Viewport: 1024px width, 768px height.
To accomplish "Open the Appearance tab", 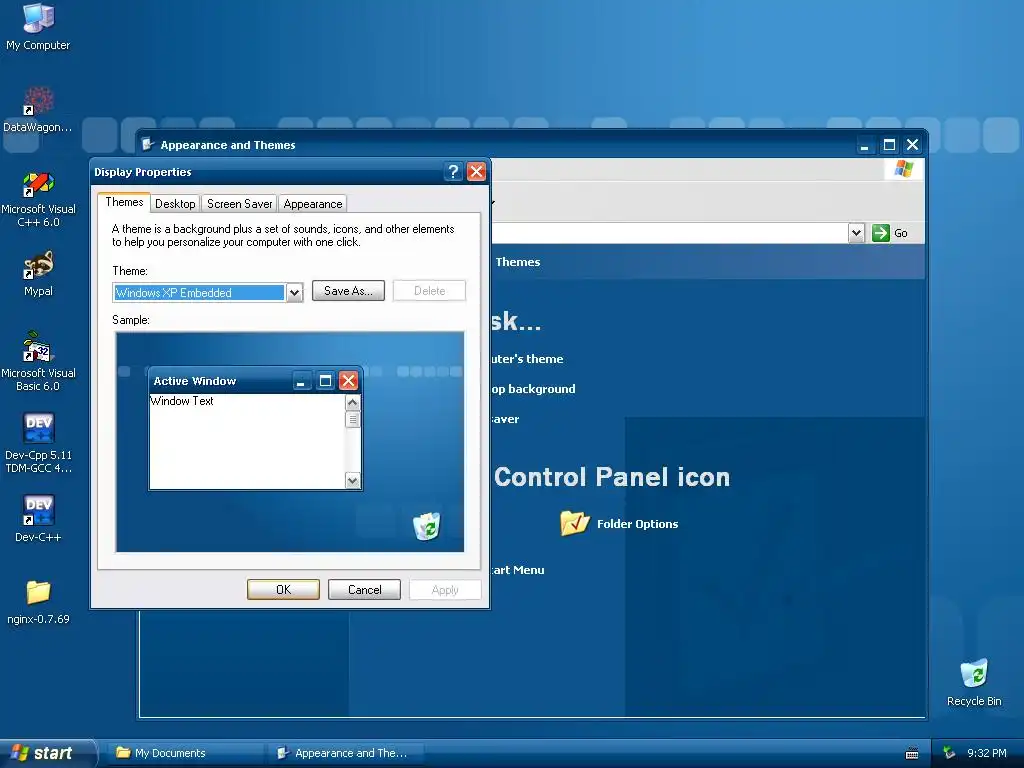I will tap(313, 204).
